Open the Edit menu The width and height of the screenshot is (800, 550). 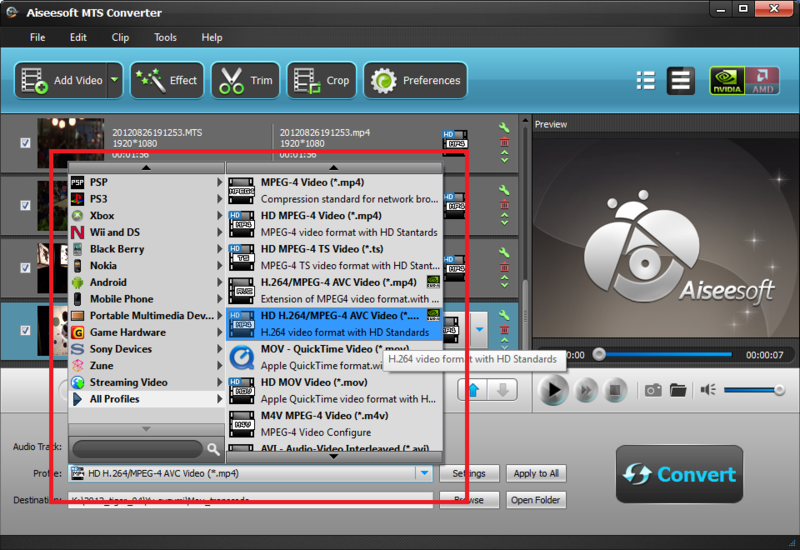coord(78,37)
